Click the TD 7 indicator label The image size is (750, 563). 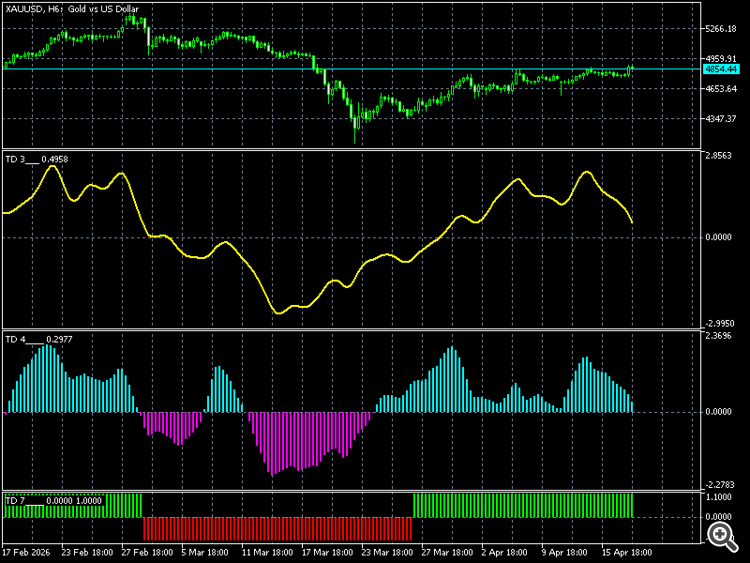coord(54,500)
